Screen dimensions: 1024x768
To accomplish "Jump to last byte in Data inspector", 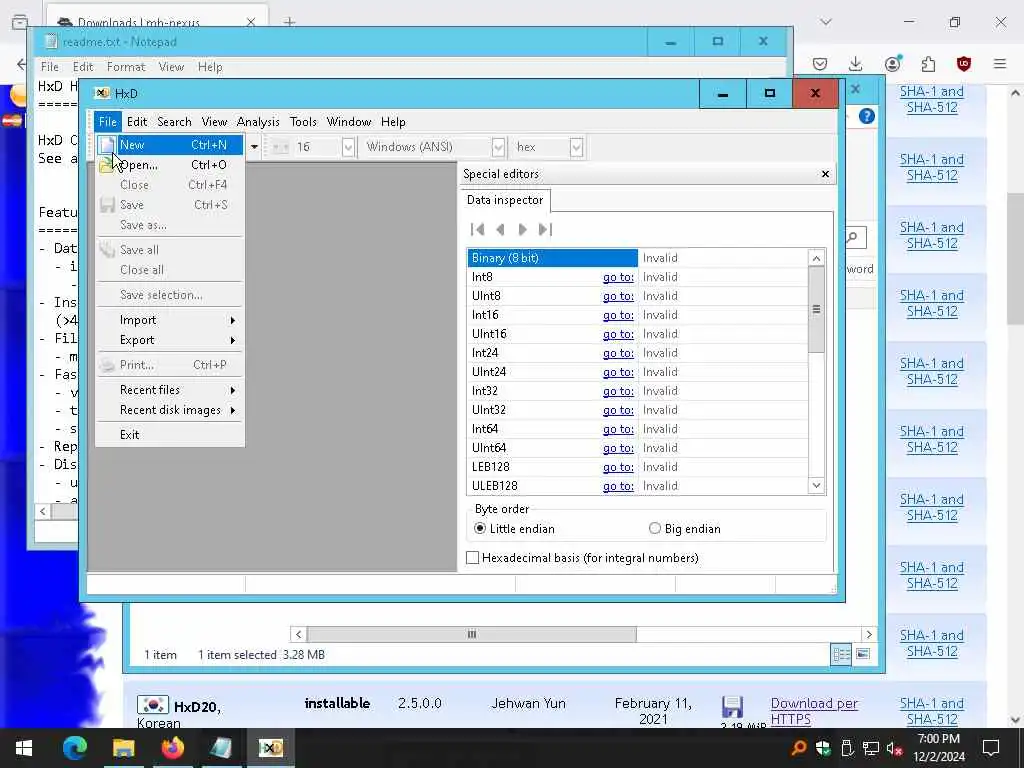I will point(545,229).
